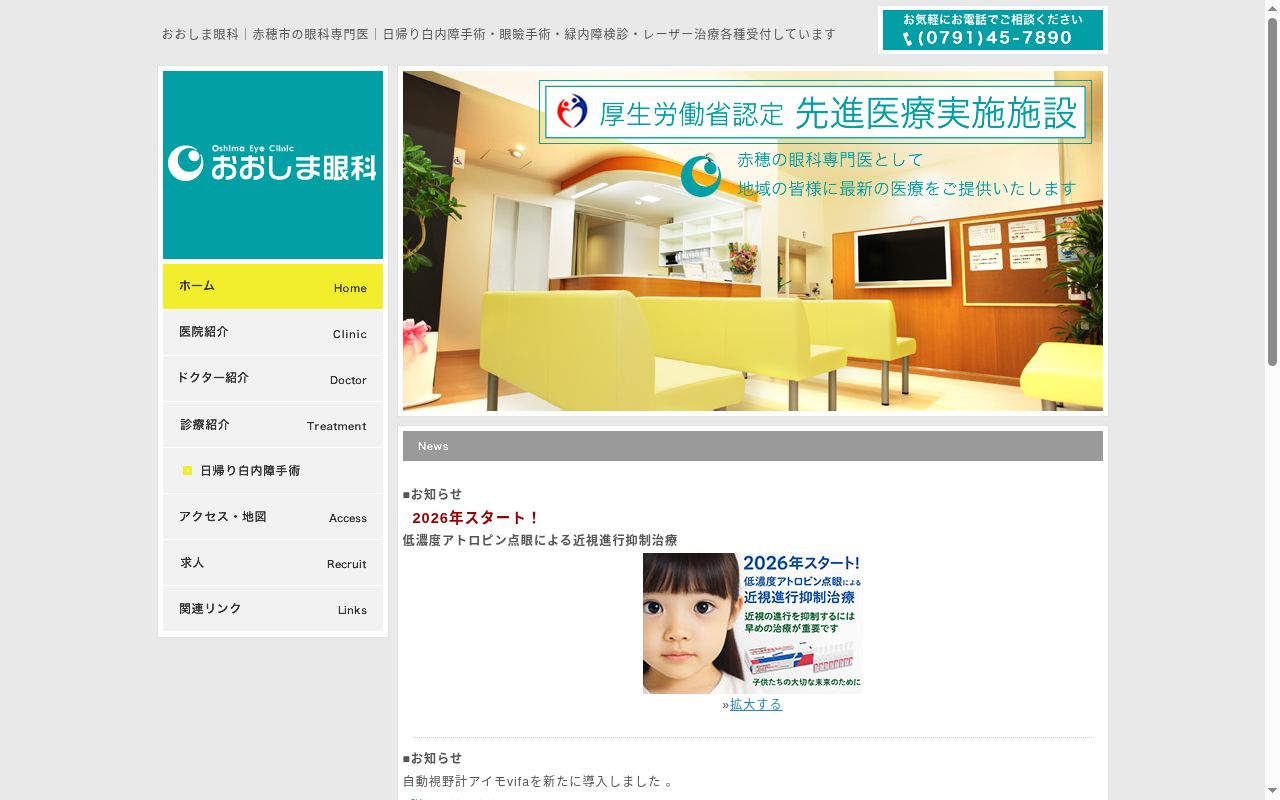Click the 自動視野計アイモvifa announcement text
The image size is (1280, 800).
tap(538, 781)
